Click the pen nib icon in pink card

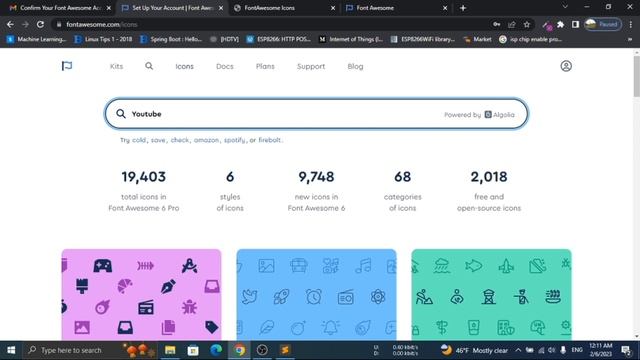(168, 286)
